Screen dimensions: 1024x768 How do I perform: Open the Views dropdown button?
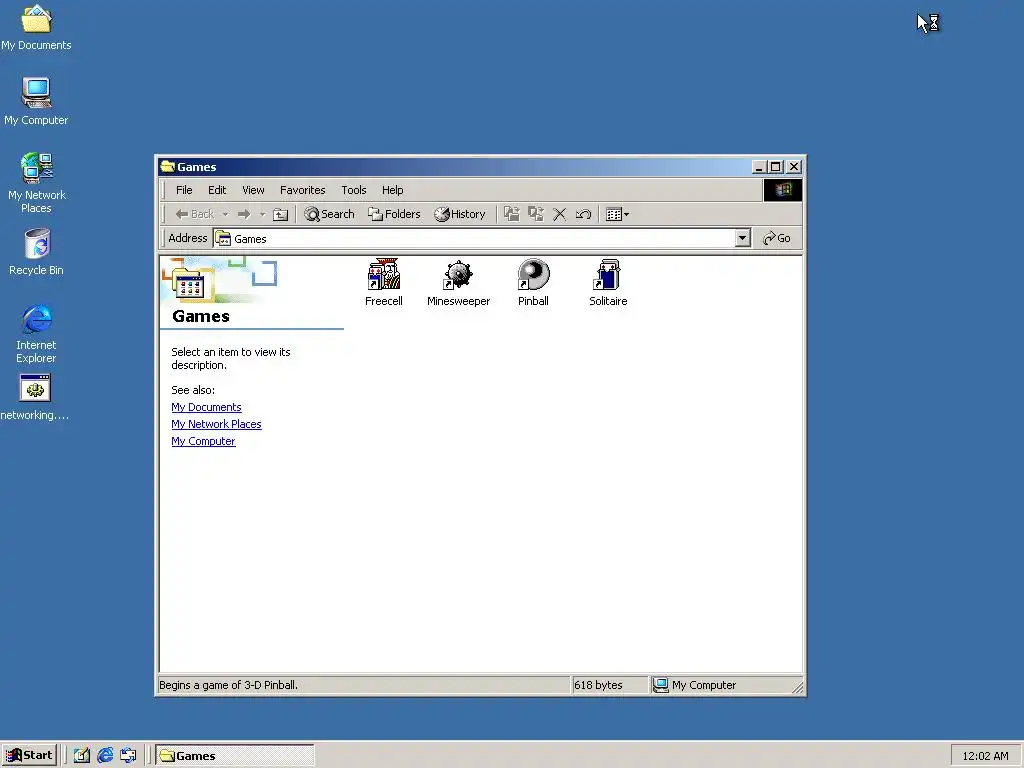click(x=617, y=214)
